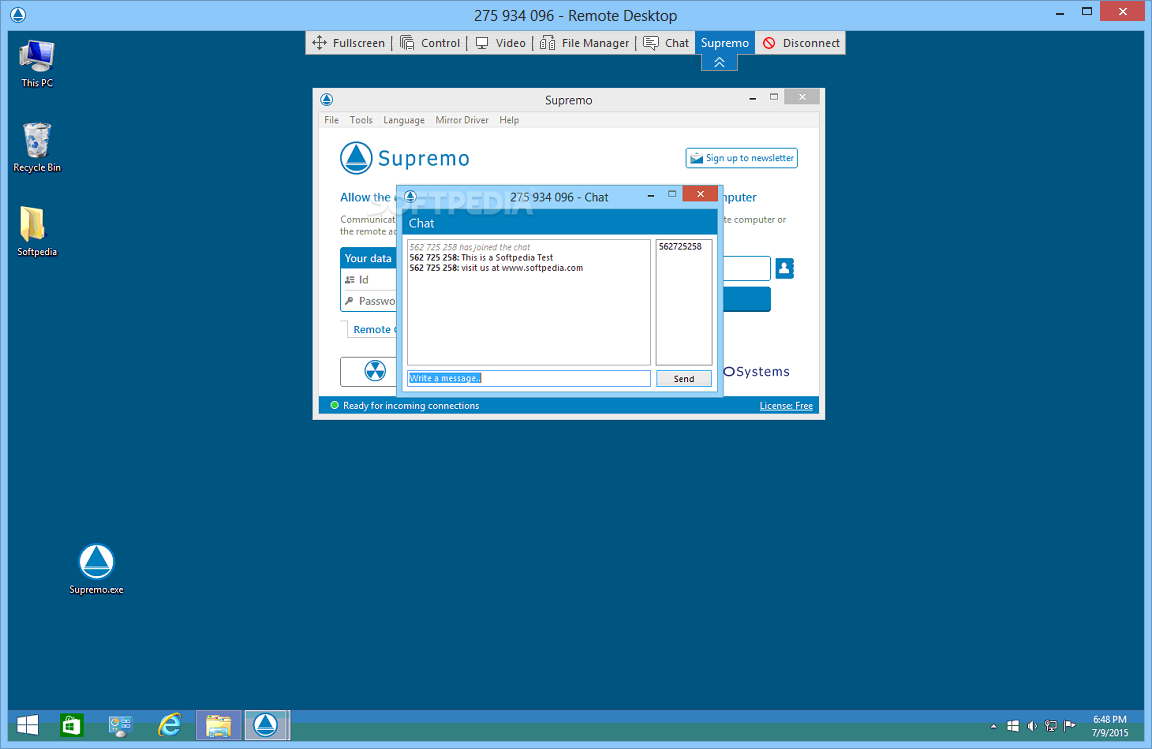Open File Explorer from taskbar
Screen dimensions: 1152x749
218,725
